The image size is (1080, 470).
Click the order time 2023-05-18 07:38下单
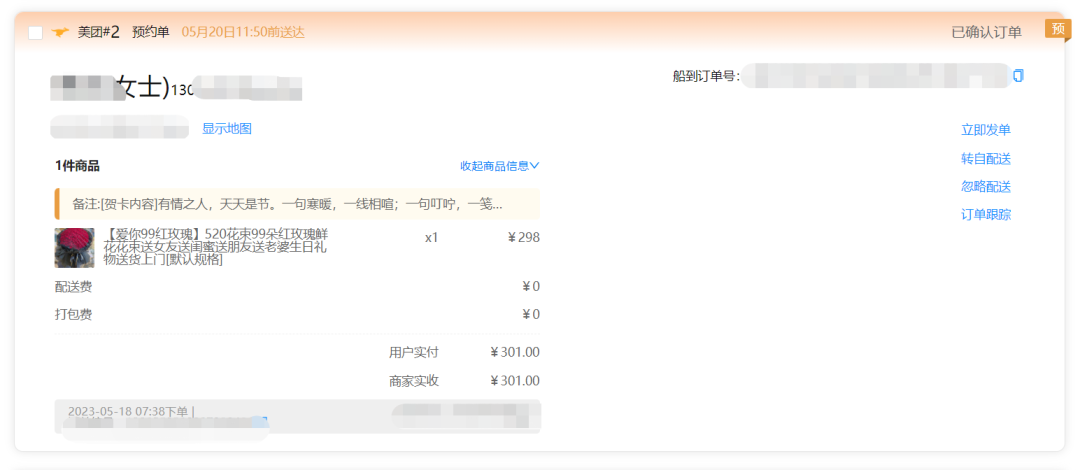coord(127,411)
